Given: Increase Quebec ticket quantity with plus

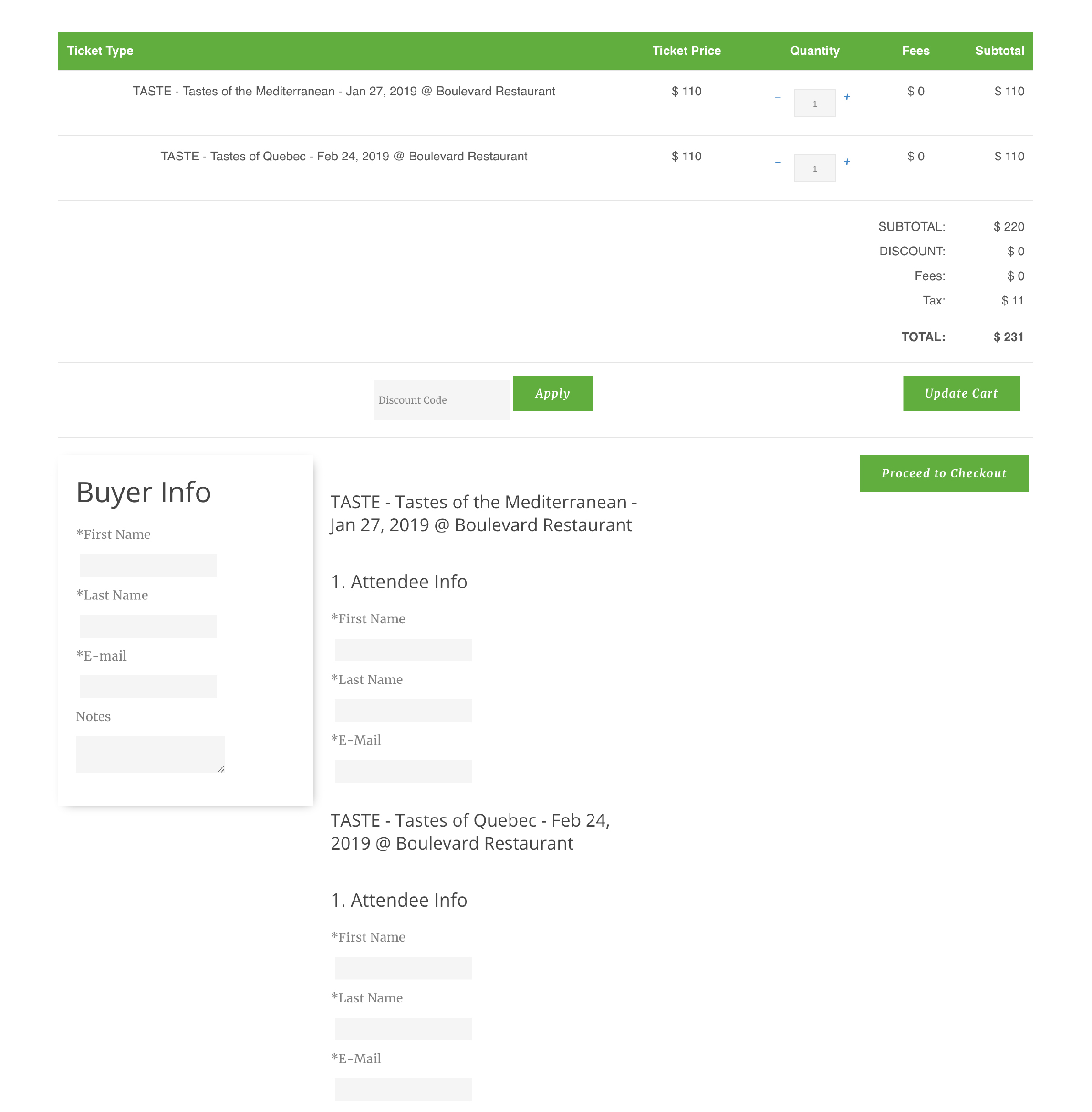Looking at the screenshot, I should 846,161.
